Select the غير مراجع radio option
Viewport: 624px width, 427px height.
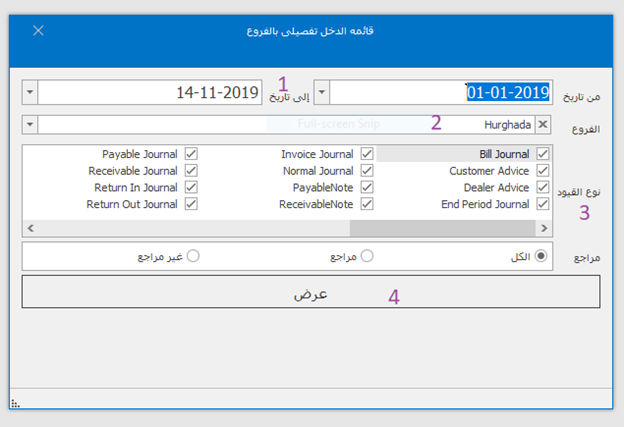coord(193,256)
